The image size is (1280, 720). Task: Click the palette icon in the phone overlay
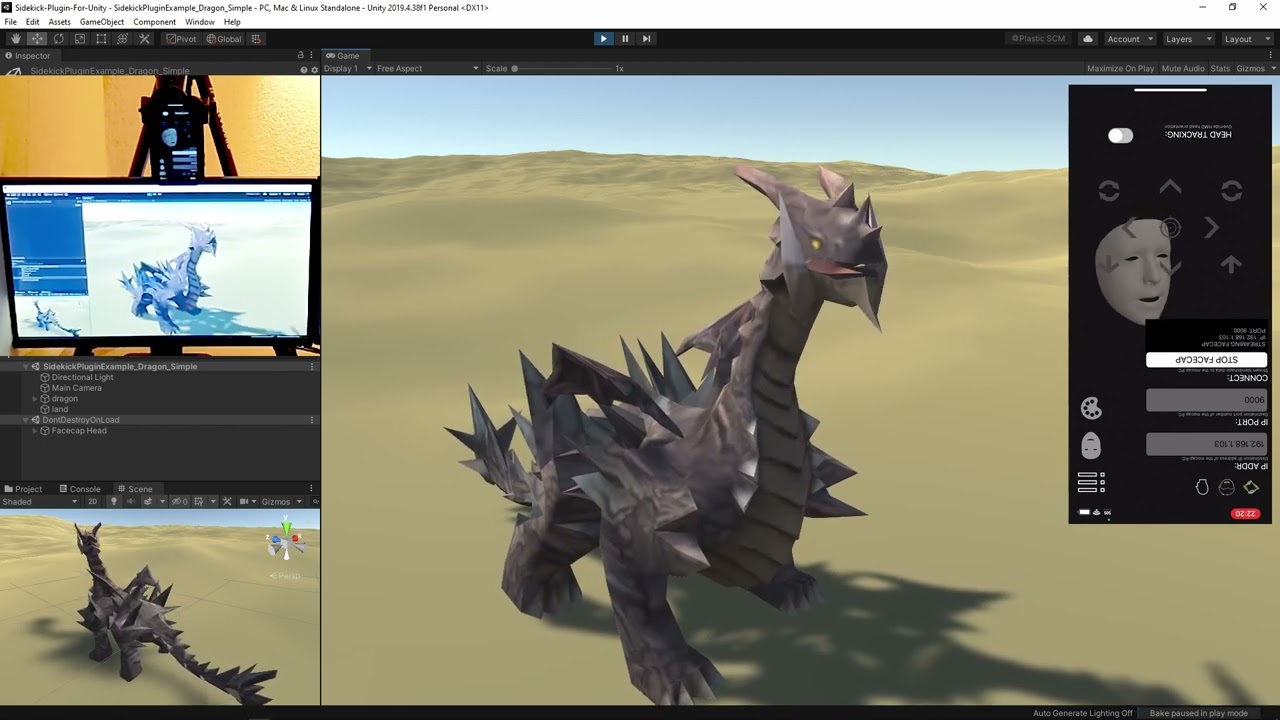[x=1091, y=408]
